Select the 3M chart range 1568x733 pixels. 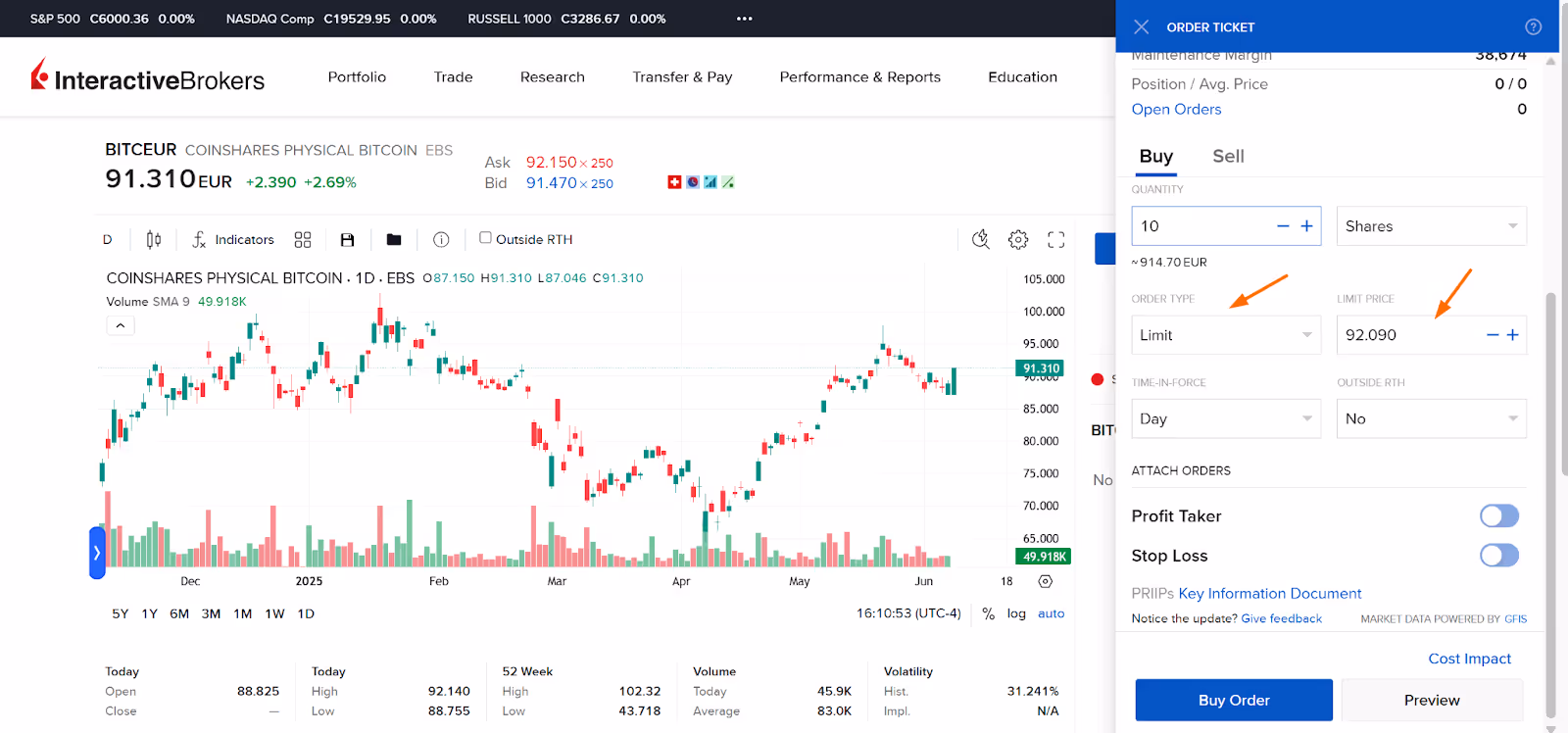pos(211,613)
